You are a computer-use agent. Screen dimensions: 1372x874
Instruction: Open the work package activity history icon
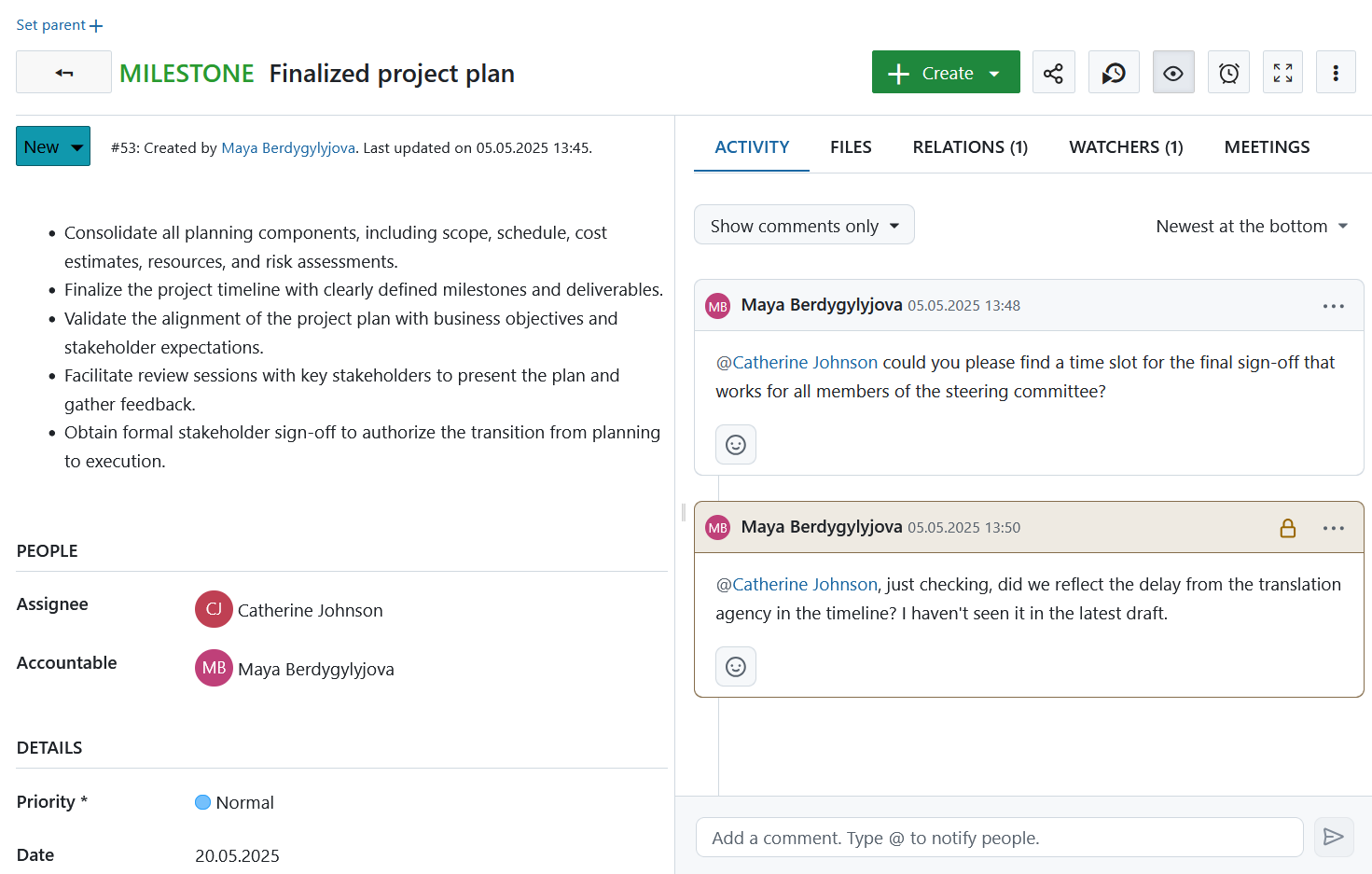point(1114,72)
